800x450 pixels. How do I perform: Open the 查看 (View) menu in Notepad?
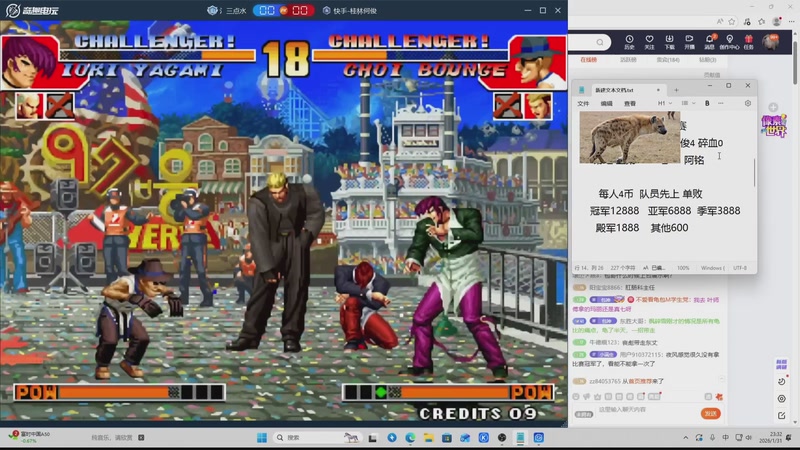coord(630,104)
